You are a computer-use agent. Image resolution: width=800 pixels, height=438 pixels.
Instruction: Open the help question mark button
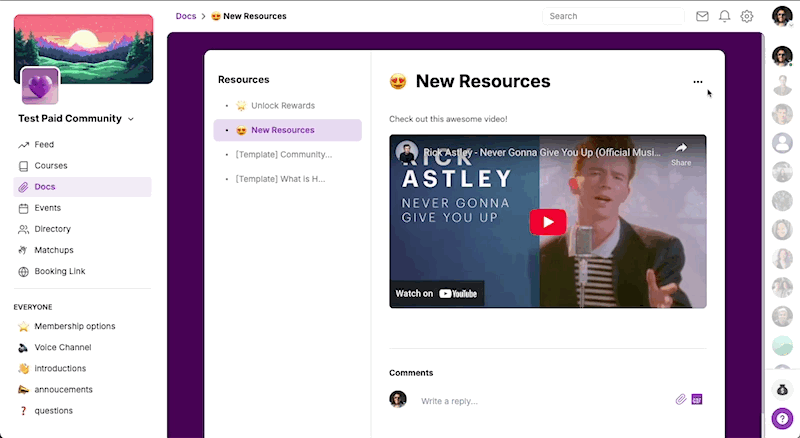click(x=782, y=419)
